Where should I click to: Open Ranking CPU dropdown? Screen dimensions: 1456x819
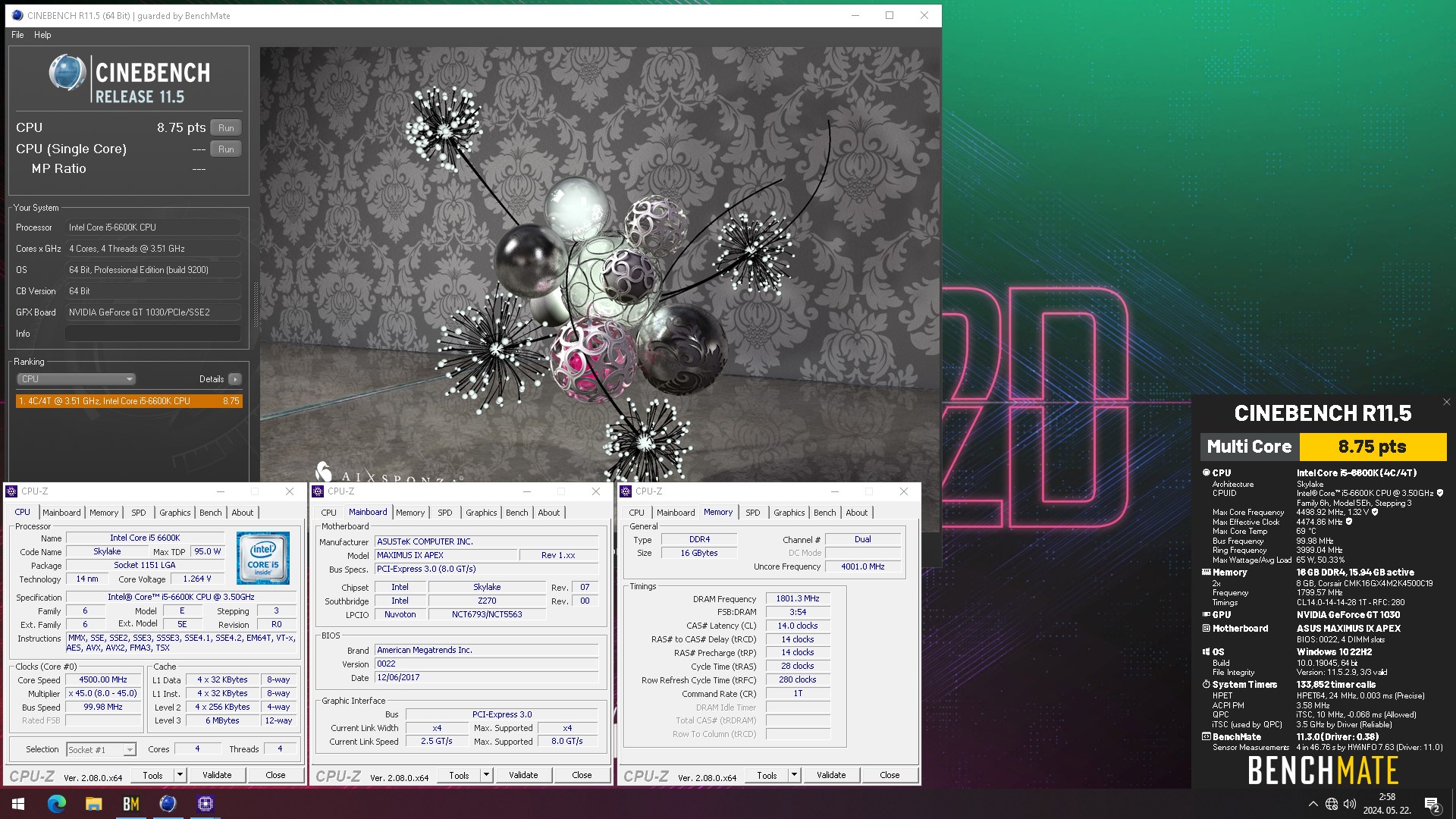click(76, 379)
